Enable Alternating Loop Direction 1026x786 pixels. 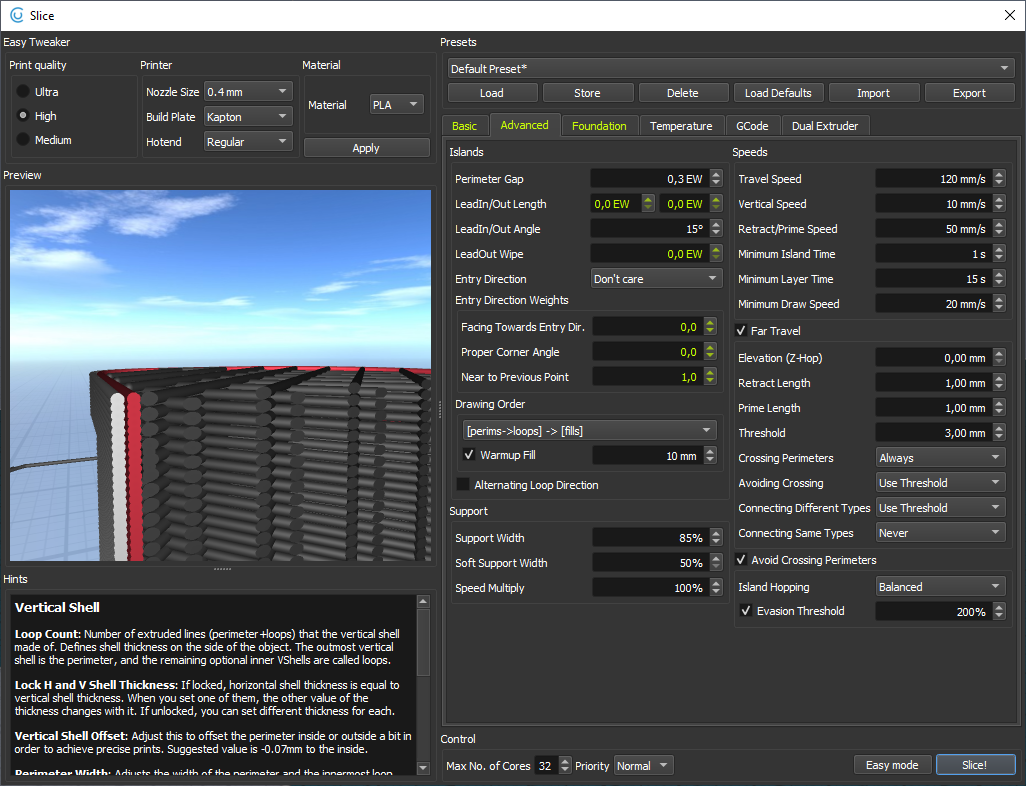(463, 484)
